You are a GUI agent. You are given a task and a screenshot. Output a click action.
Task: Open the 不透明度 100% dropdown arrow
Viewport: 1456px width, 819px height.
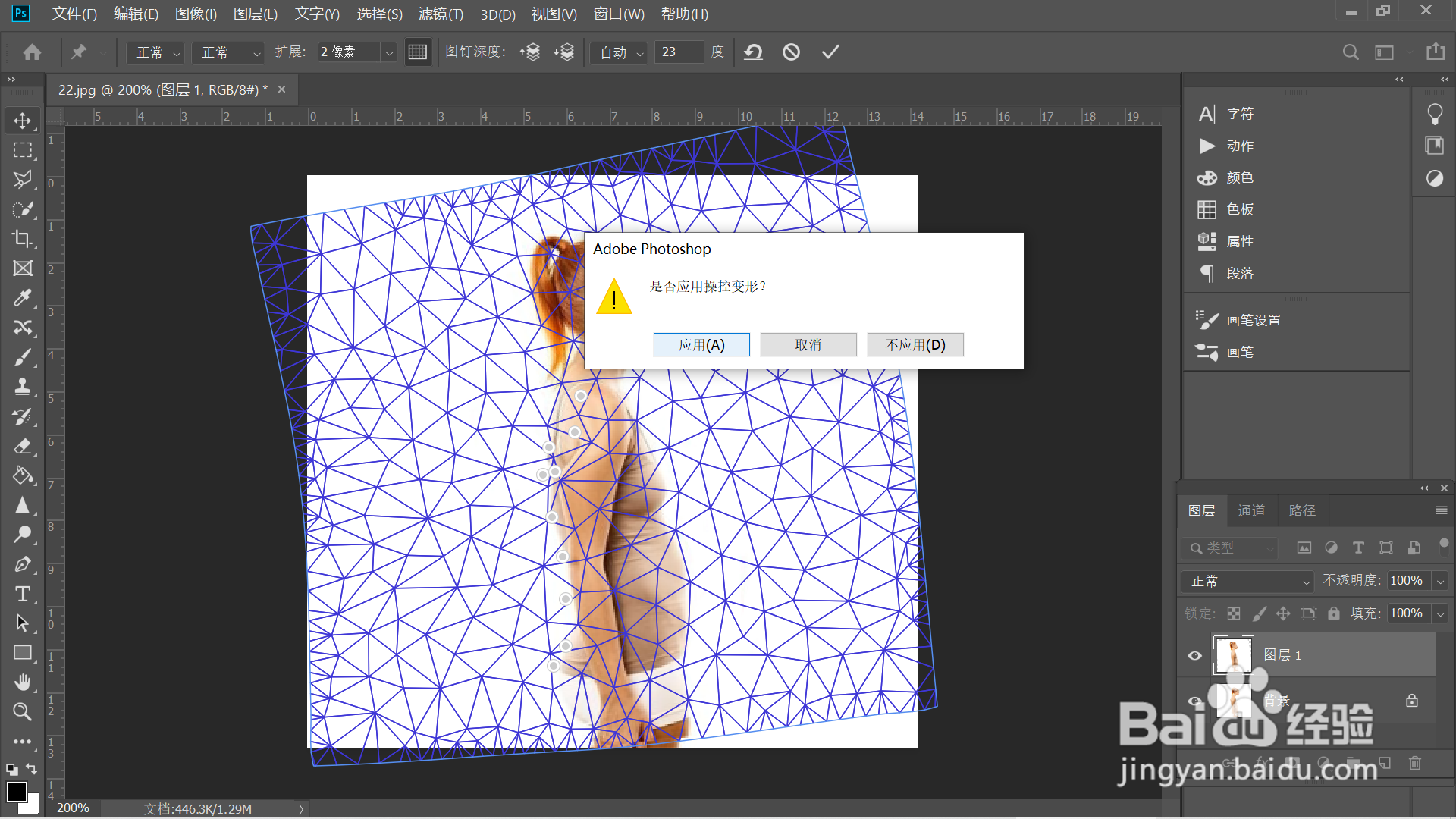point(1440,582)
